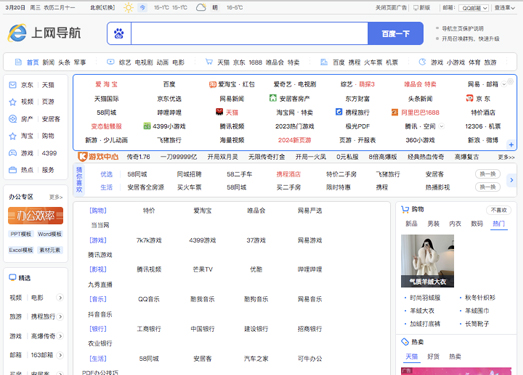Click the monitor icon beside 精选 heading
The height and width of the screenshot is (375, 523).
(13, 277)
